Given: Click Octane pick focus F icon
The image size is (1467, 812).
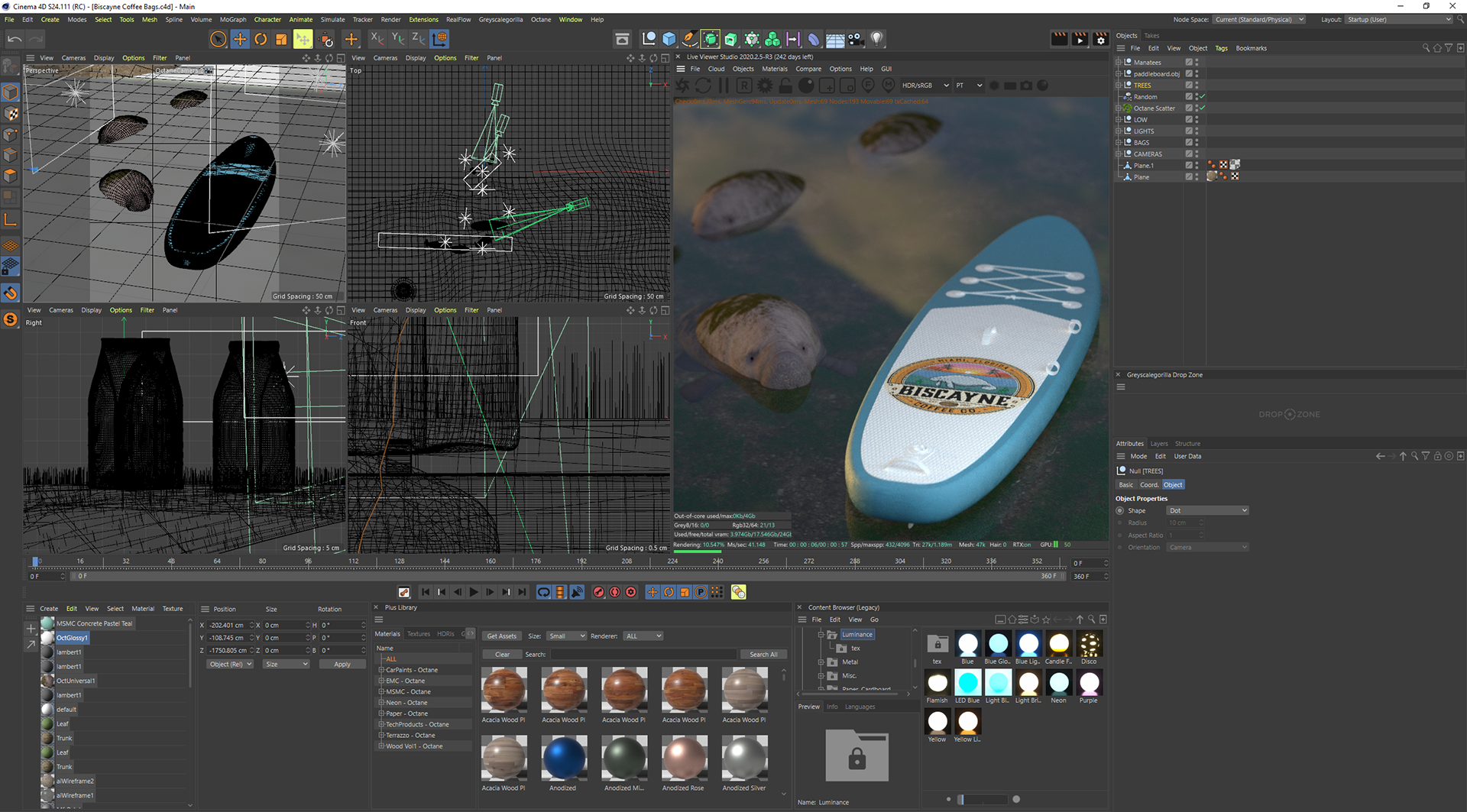Looking at the screenshot, I should point(868,86).
